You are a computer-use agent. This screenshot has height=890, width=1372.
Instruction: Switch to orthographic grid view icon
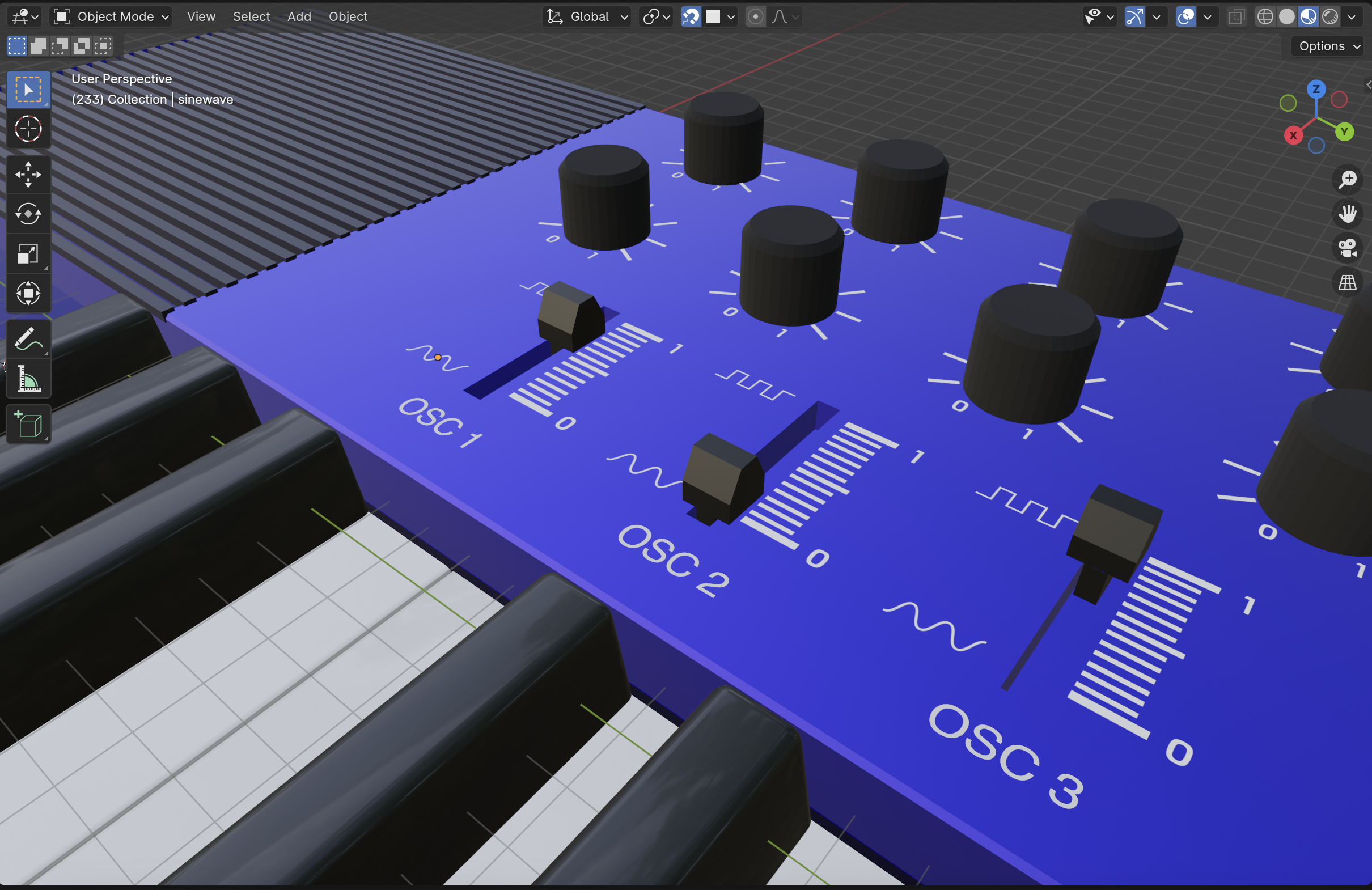coord(1347,282)
